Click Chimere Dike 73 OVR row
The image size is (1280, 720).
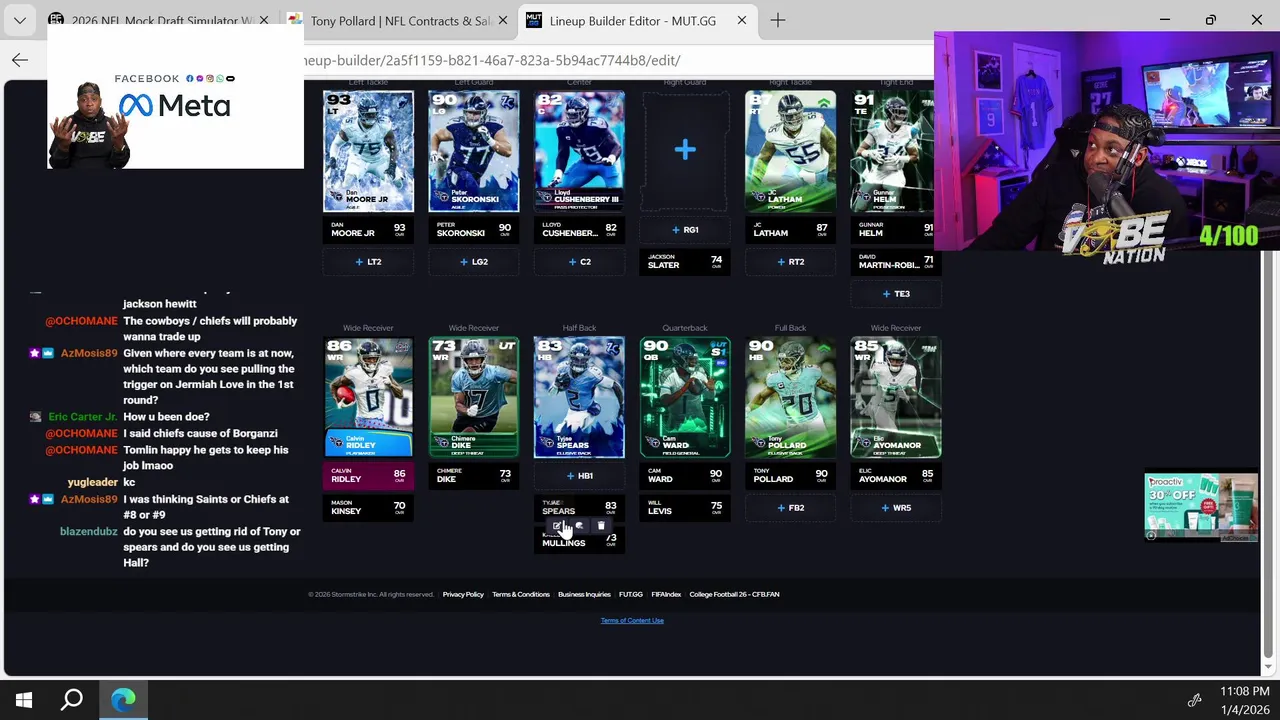[474, 476]
